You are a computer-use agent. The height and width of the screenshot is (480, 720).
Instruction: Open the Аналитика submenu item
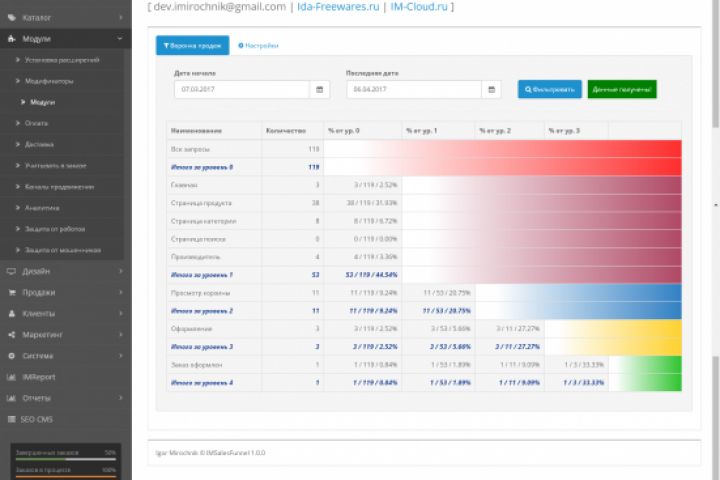tap(62, 208)
